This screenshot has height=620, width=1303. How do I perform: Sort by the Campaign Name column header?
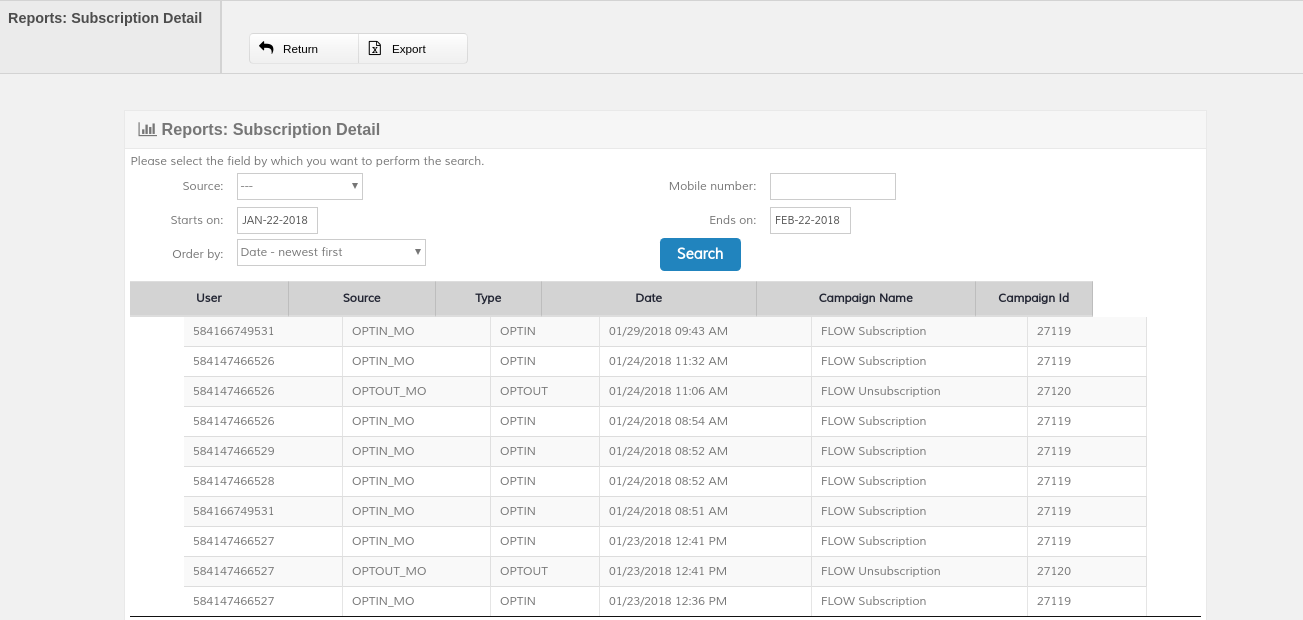pos(865,298)
